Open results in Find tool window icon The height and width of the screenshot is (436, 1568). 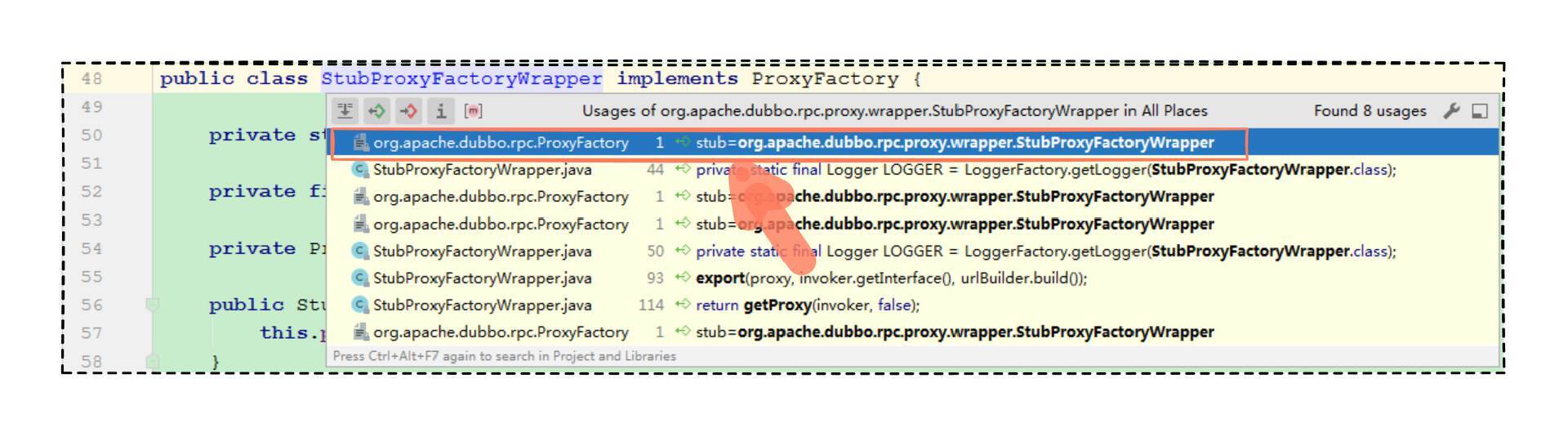click(x=1479, y=111)
